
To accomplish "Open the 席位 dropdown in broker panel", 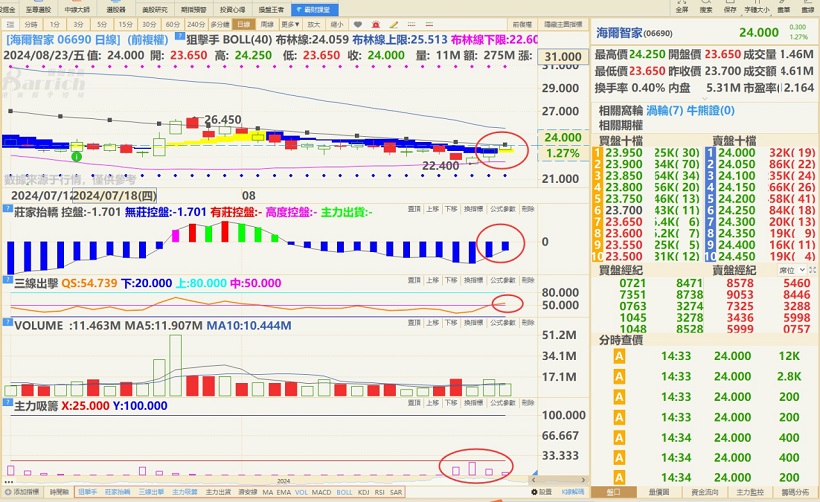I will [x=792, y=270].
